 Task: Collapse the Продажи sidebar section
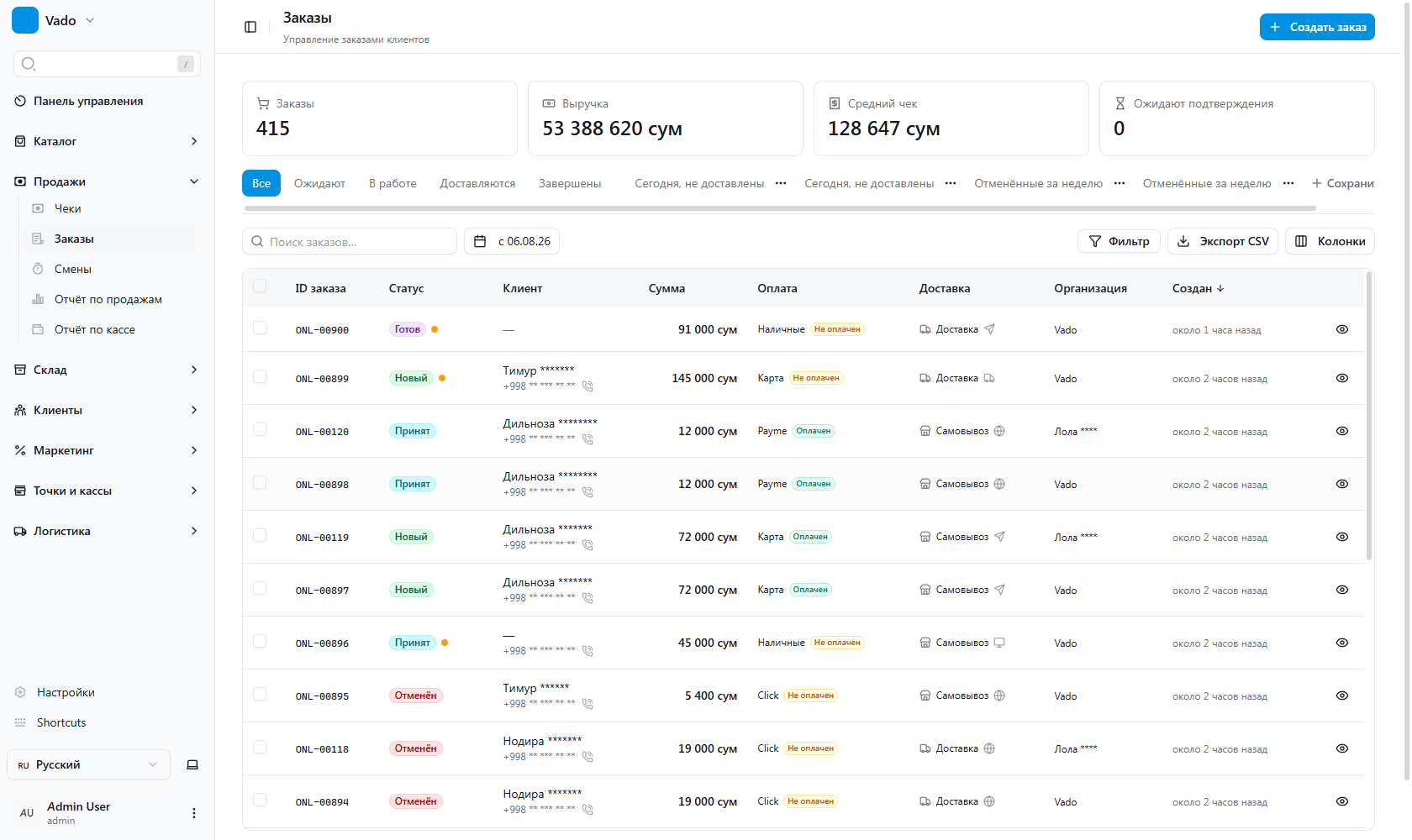pyautogui.click(x=107, y=181)
